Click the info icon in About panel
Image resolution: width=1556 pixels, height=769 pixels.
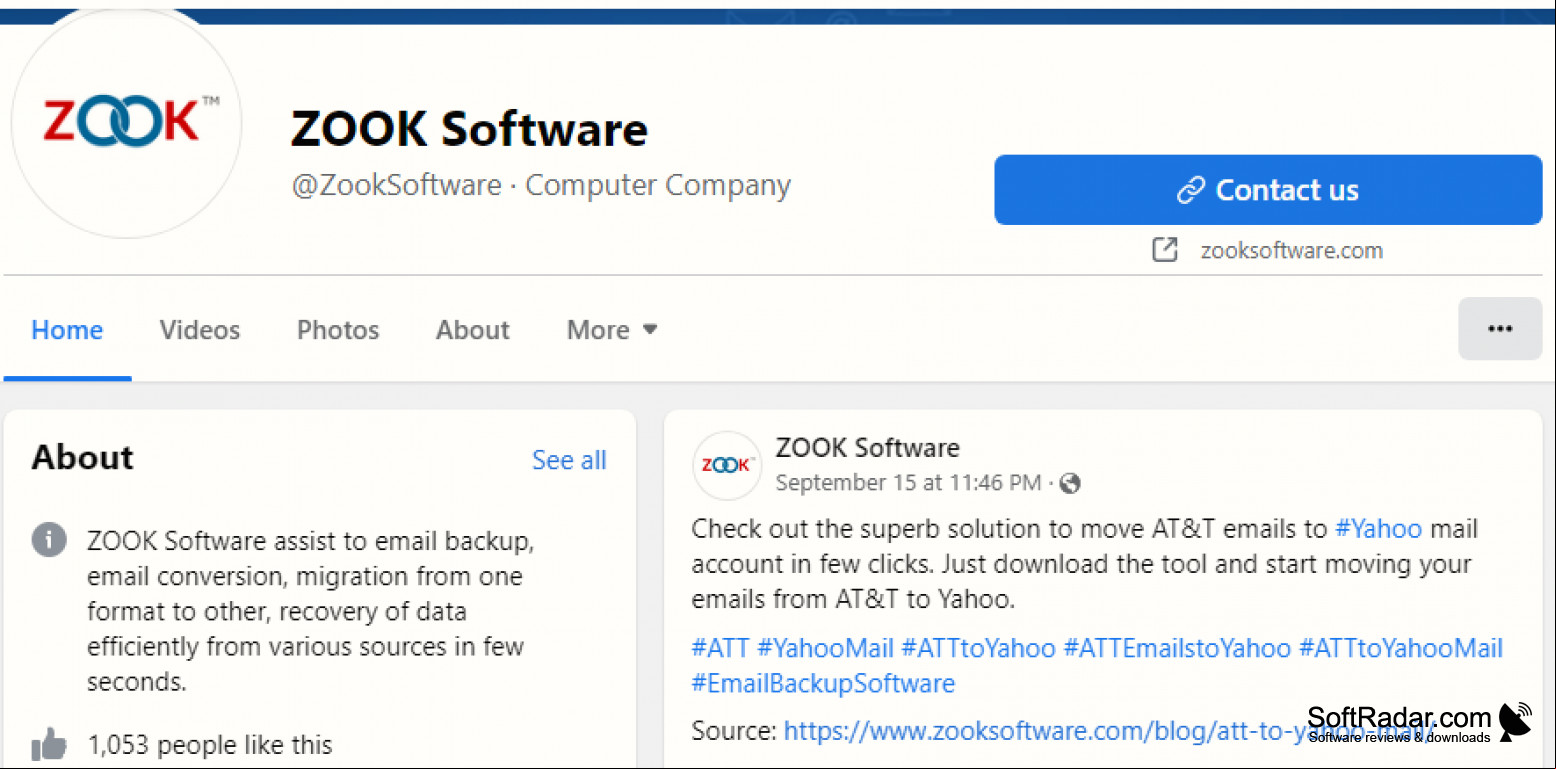pyautogui.click(x=49, y=540)
